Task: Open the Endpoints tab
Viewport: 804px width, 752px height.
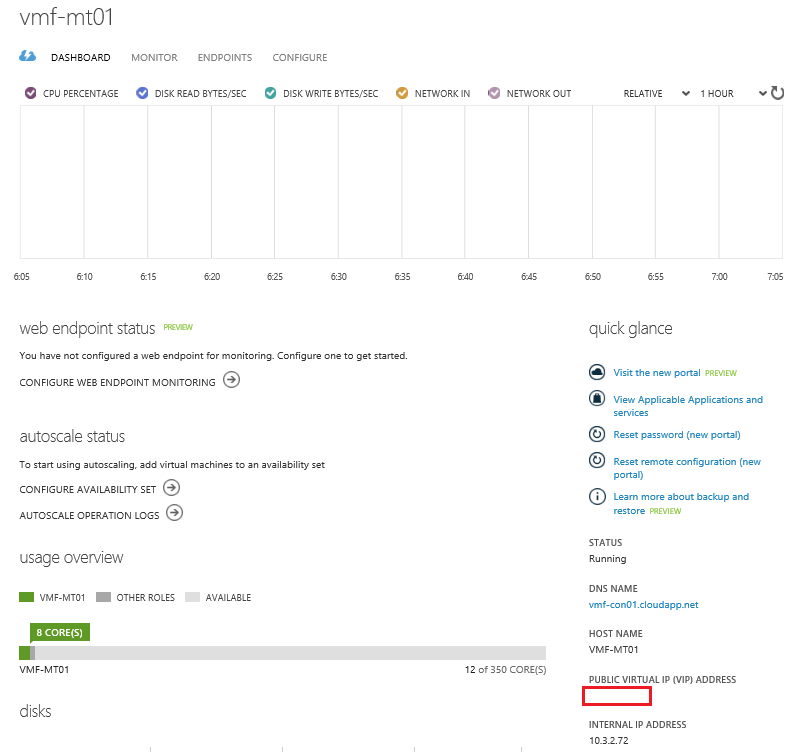Action: point(225,58)
